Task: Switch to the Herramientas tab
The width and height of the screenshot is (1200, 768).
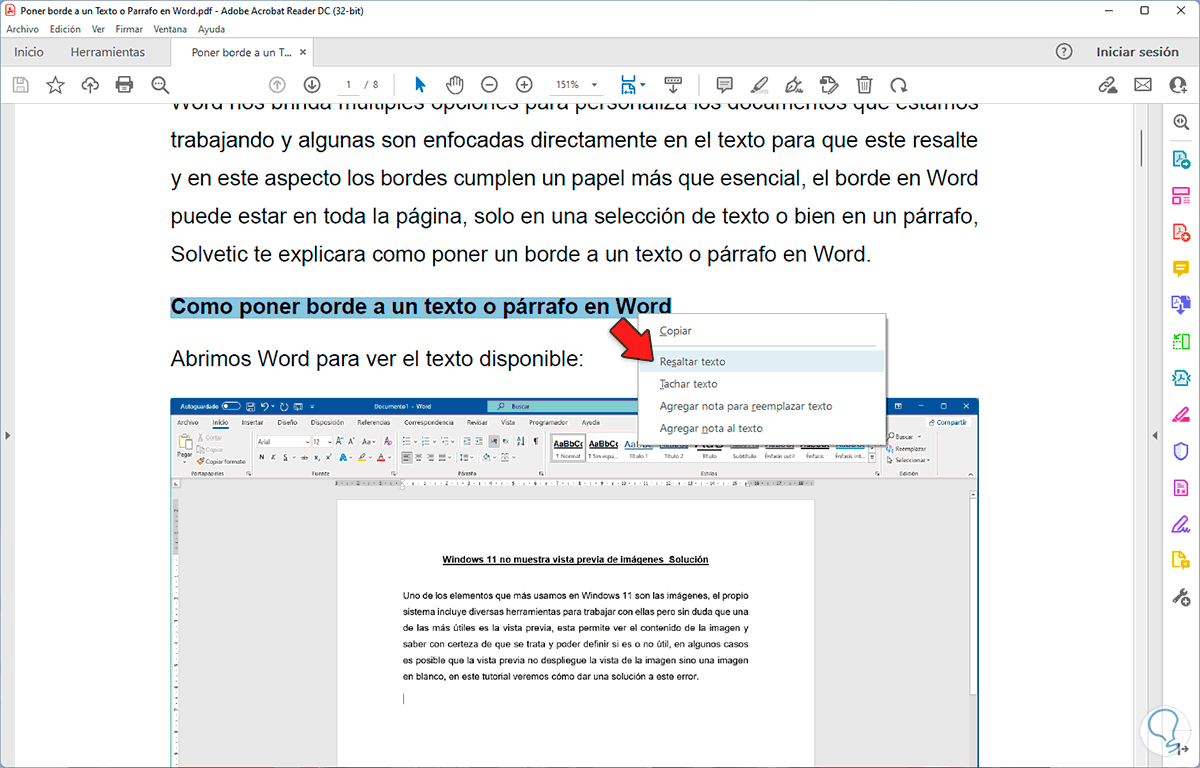Action: click(107, 52)
